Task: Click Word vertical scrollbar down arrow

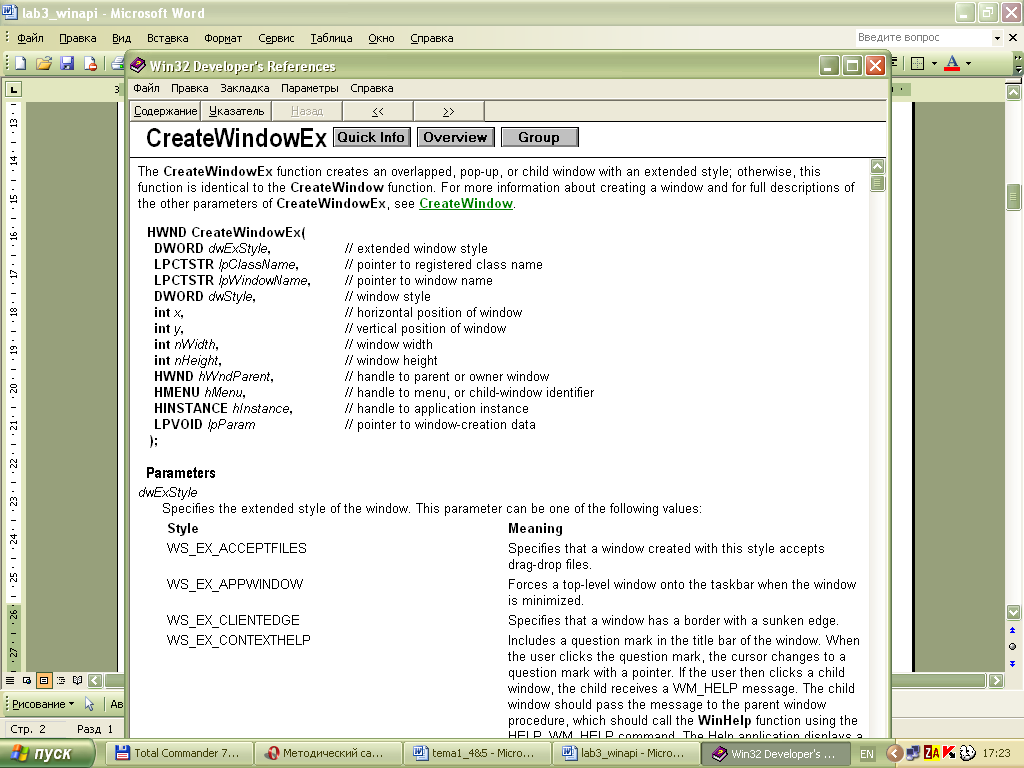Action: coord(1013,612)
